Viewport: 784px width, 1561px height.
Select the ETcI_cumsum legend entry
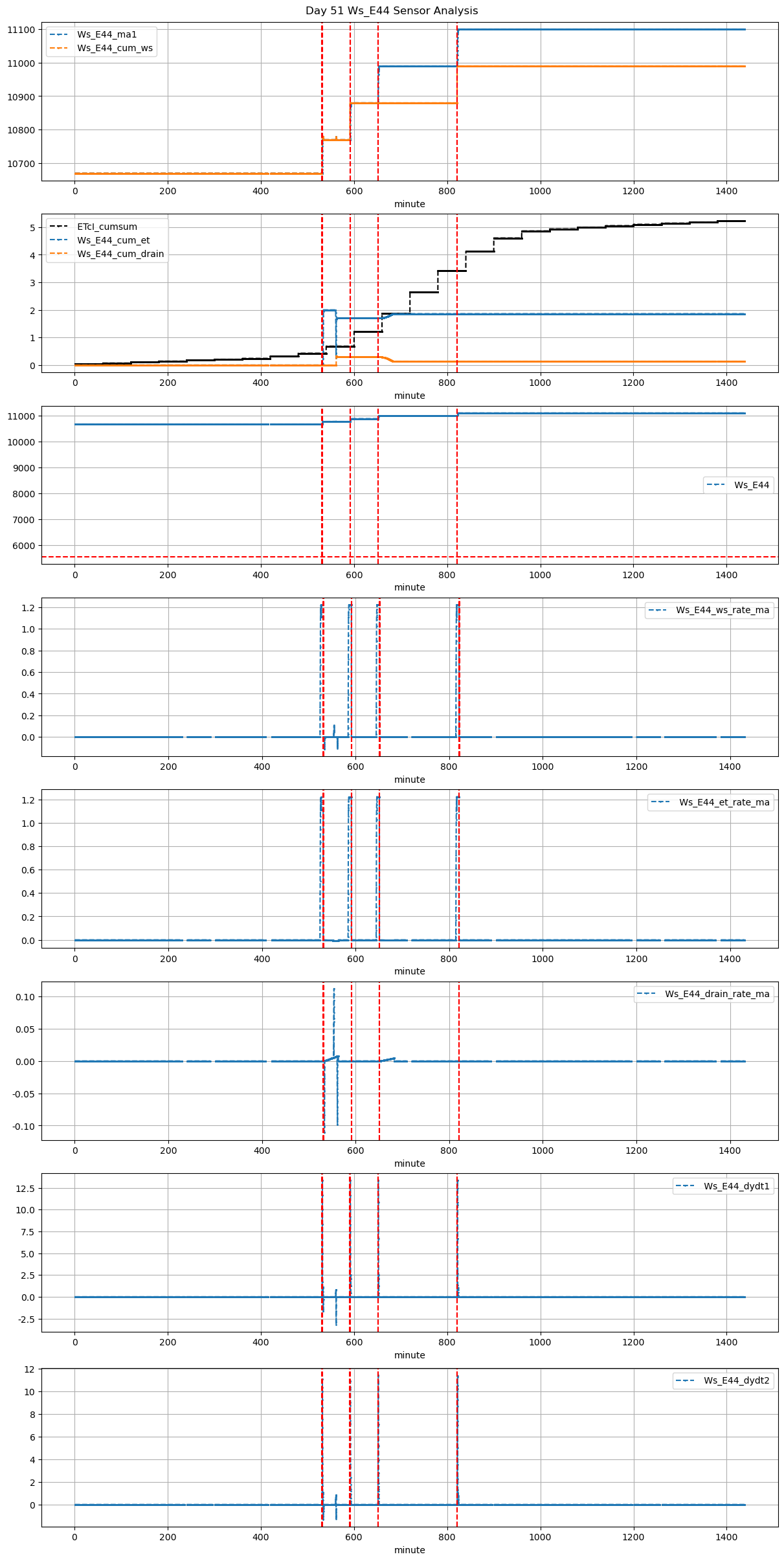(x=107, y=227)
